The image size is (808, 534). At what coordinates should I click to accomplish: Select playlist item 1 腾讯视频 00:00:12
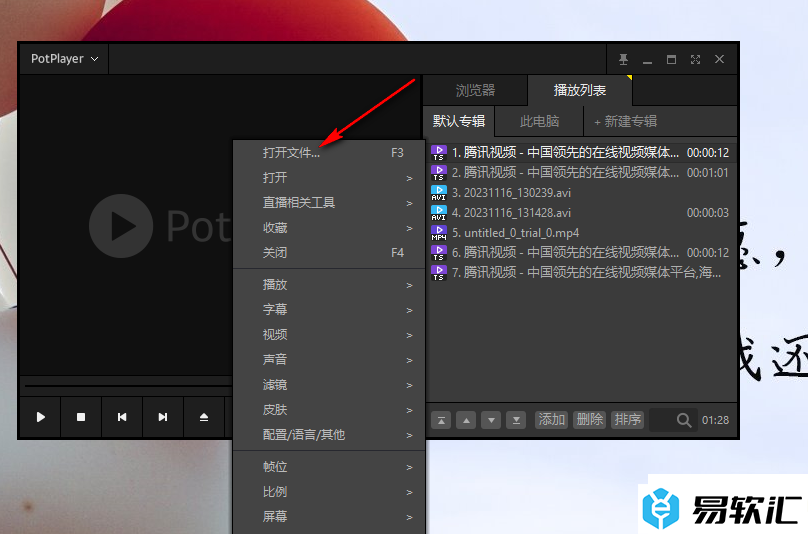click(580, 153)
